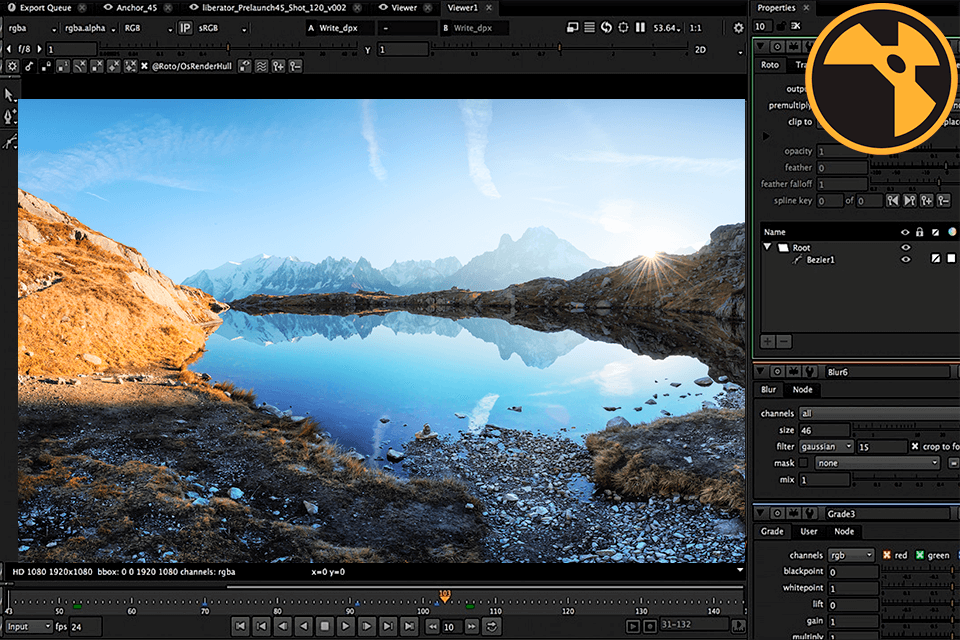The width and height of the screenshot is (960, 640).
Task: Jump to the last frame
Action: coord(409,626)
